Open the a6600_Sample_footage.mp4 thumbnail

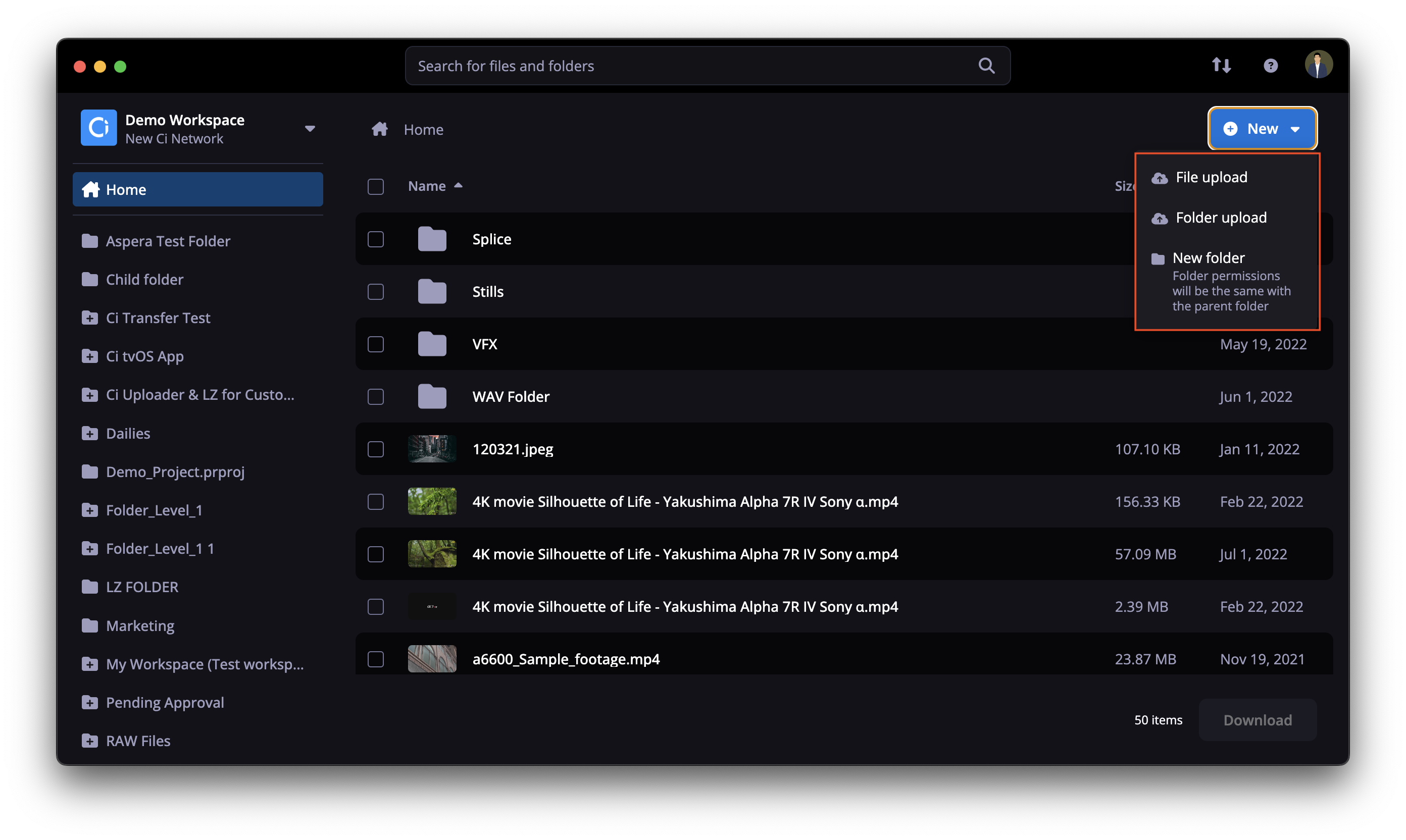[432, 659]
